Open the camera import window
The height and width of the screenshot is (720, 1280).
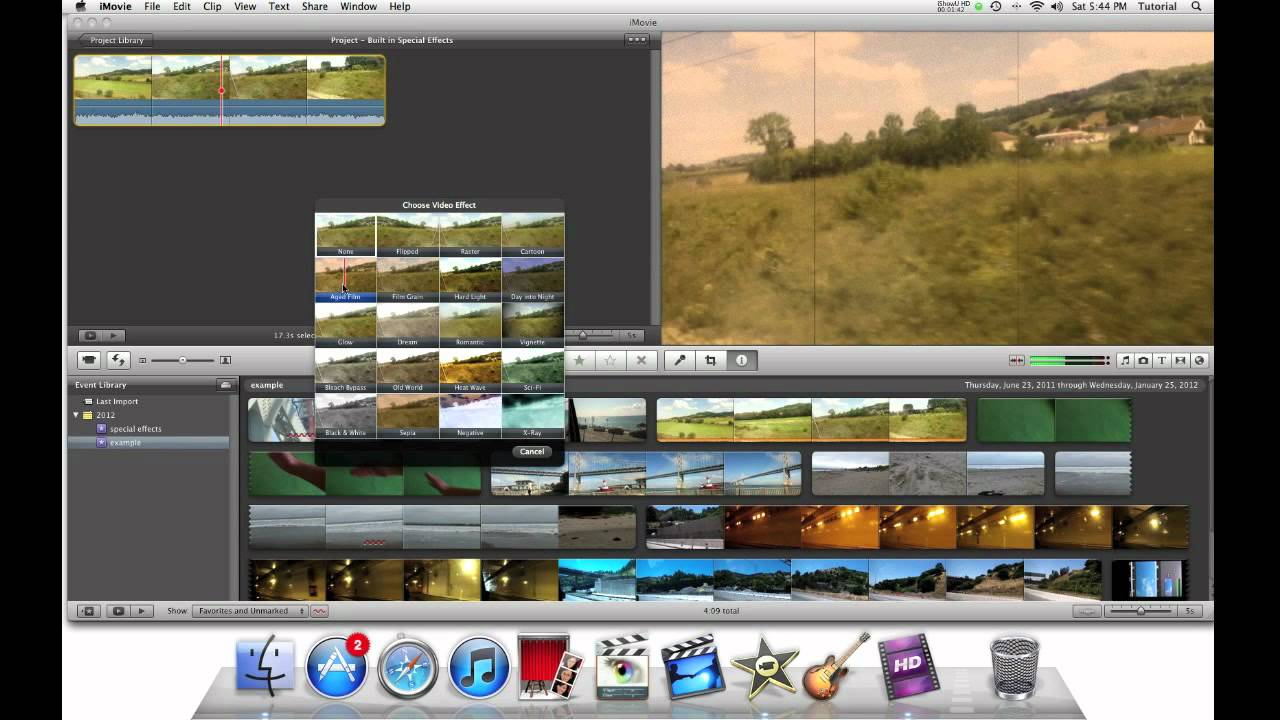click(x=89, y=360)
